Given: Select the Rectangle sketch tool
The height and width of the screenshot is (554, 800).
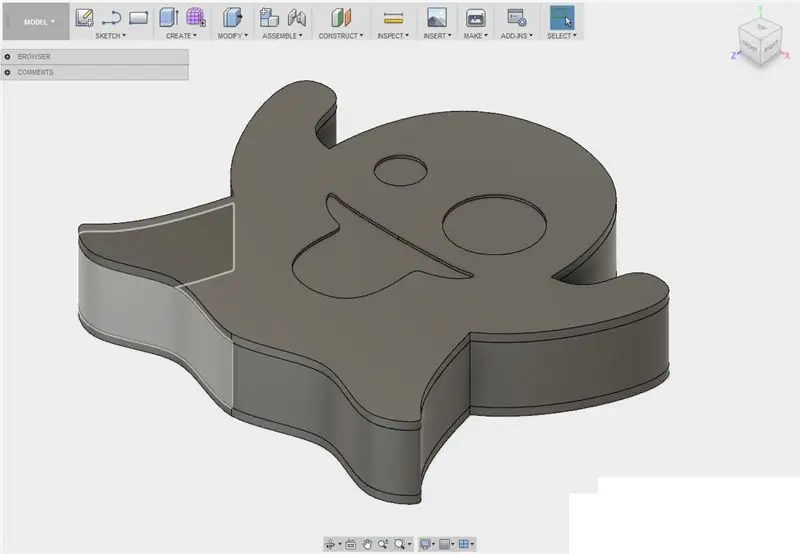Looking at the screenshot, I should [138, 18].
